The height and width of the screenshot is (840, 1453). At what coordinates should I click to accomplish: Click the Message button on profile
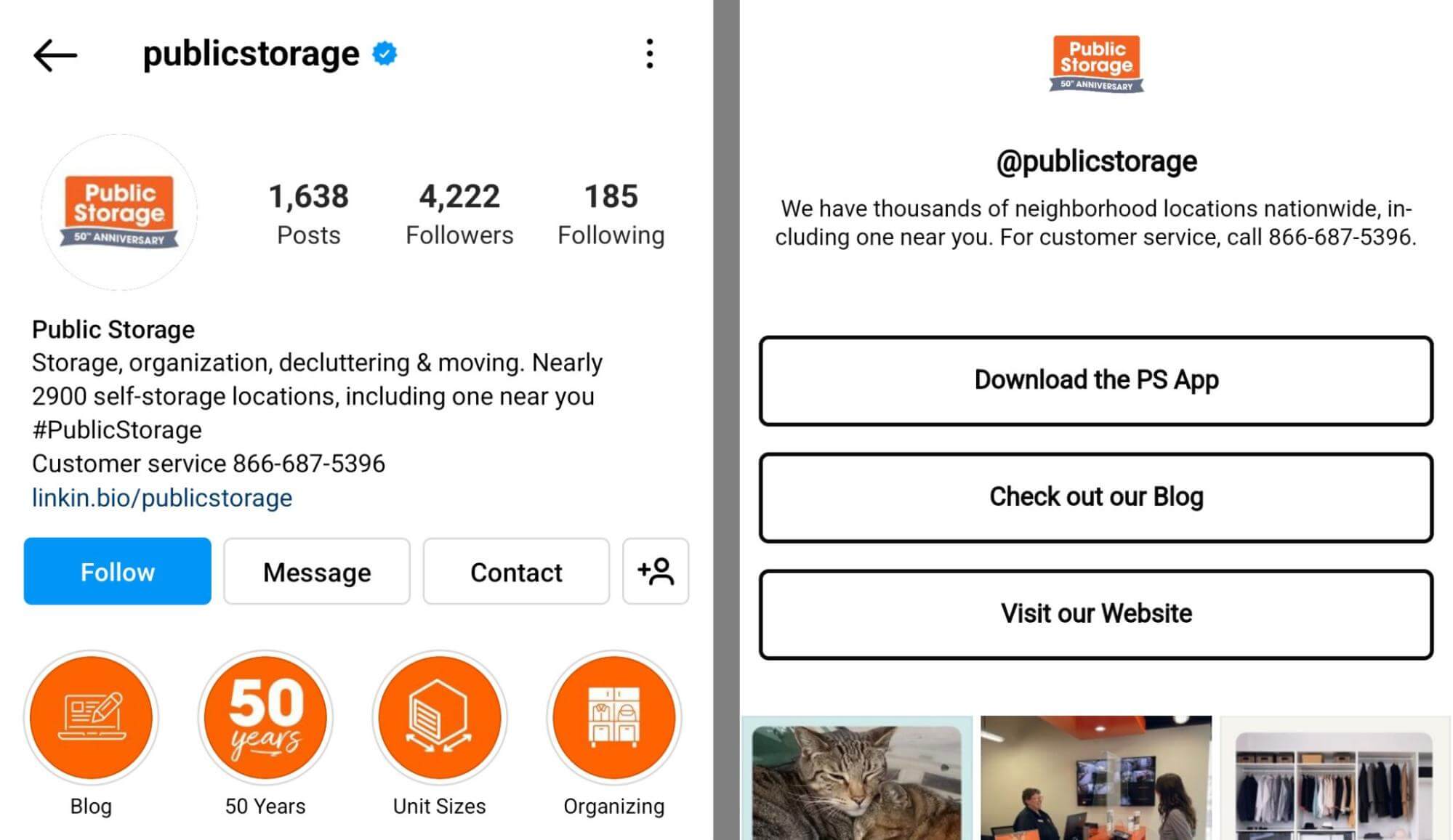click(316, 572)
